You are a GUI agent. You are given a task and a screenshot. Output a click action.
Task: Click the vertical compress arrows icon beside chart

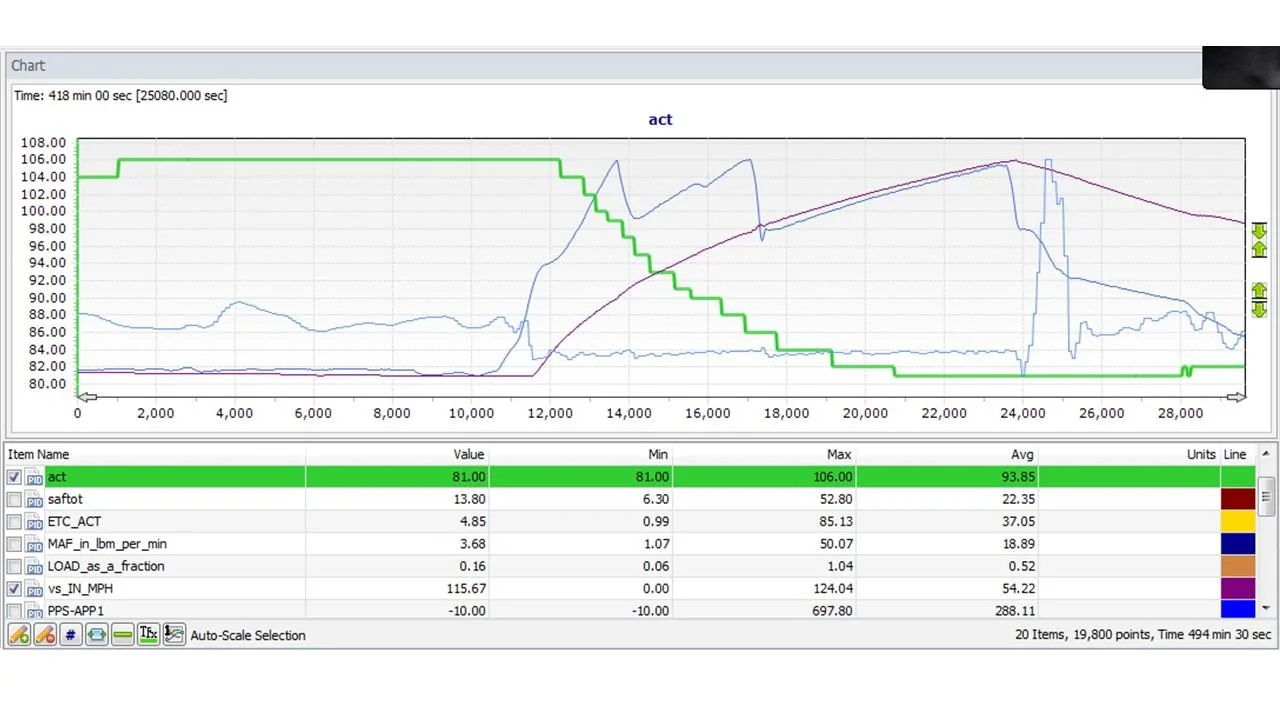click(1259, 240)
